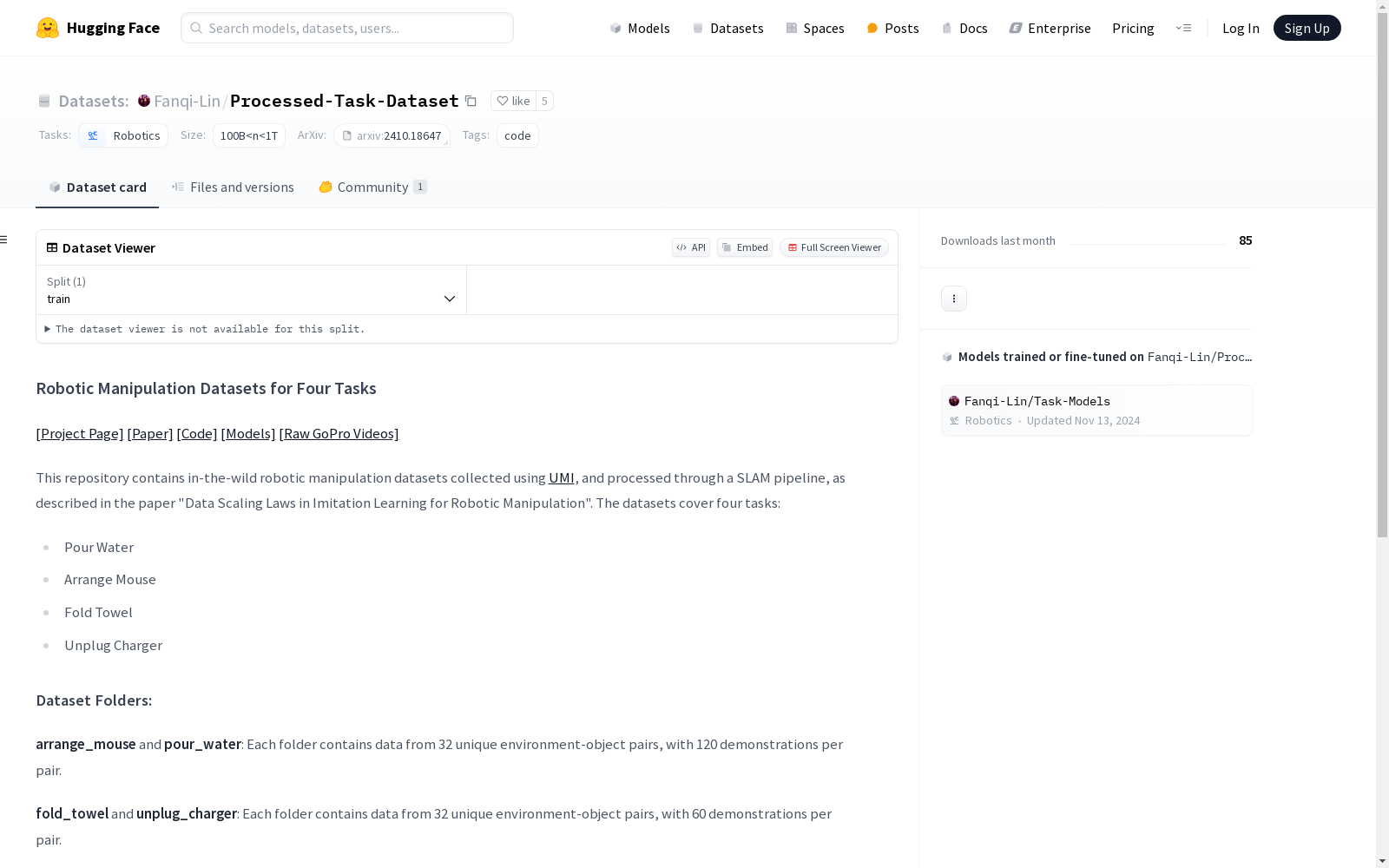Image resolution: width=1389 pixels, height=868 pixels.
Task: Click the Robotics task icon
Action: pos(93,135)
